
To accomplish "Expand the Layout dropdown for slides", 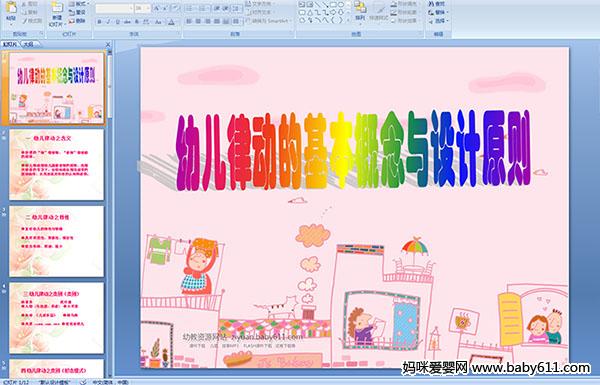I will coord(78,4).
